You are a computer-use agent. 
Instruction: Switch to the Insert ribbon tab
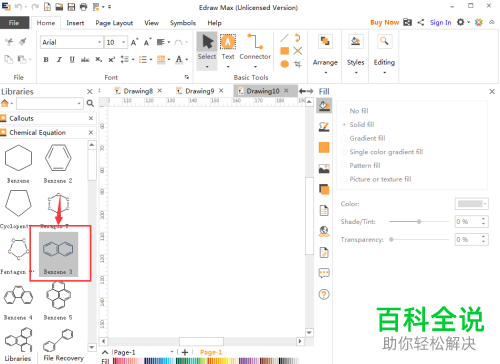pos(75,23)
